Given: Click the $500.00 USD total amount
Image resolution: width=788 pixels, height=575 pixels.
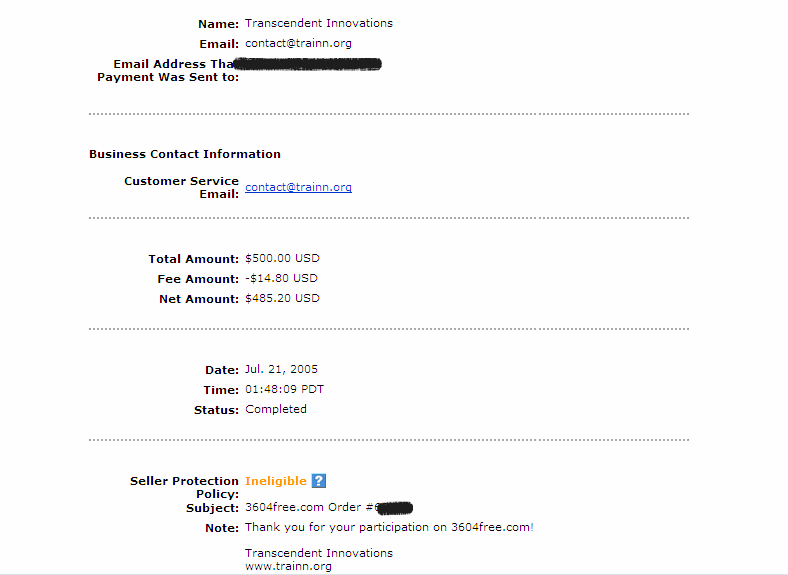Looking at the screenshot, I should point(282,258).
